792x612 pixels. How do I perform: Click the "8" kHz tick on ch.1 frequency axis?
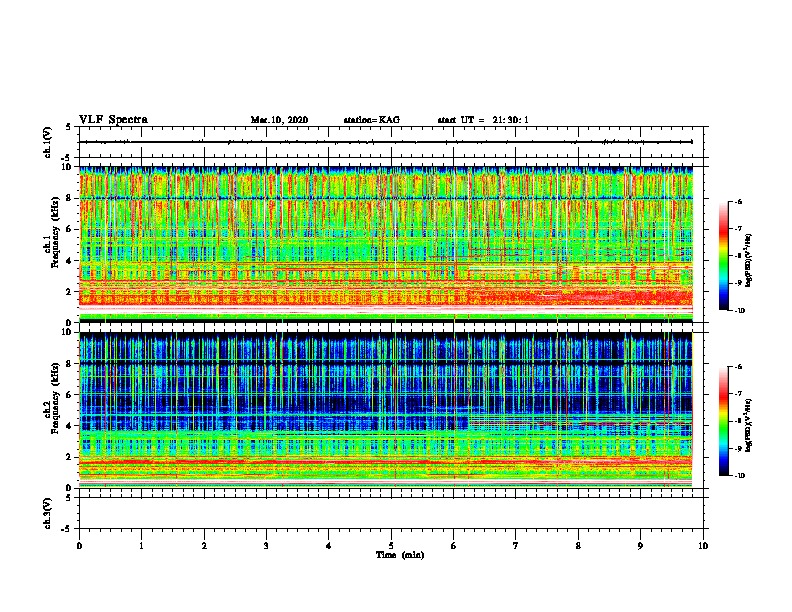[69, 198]
